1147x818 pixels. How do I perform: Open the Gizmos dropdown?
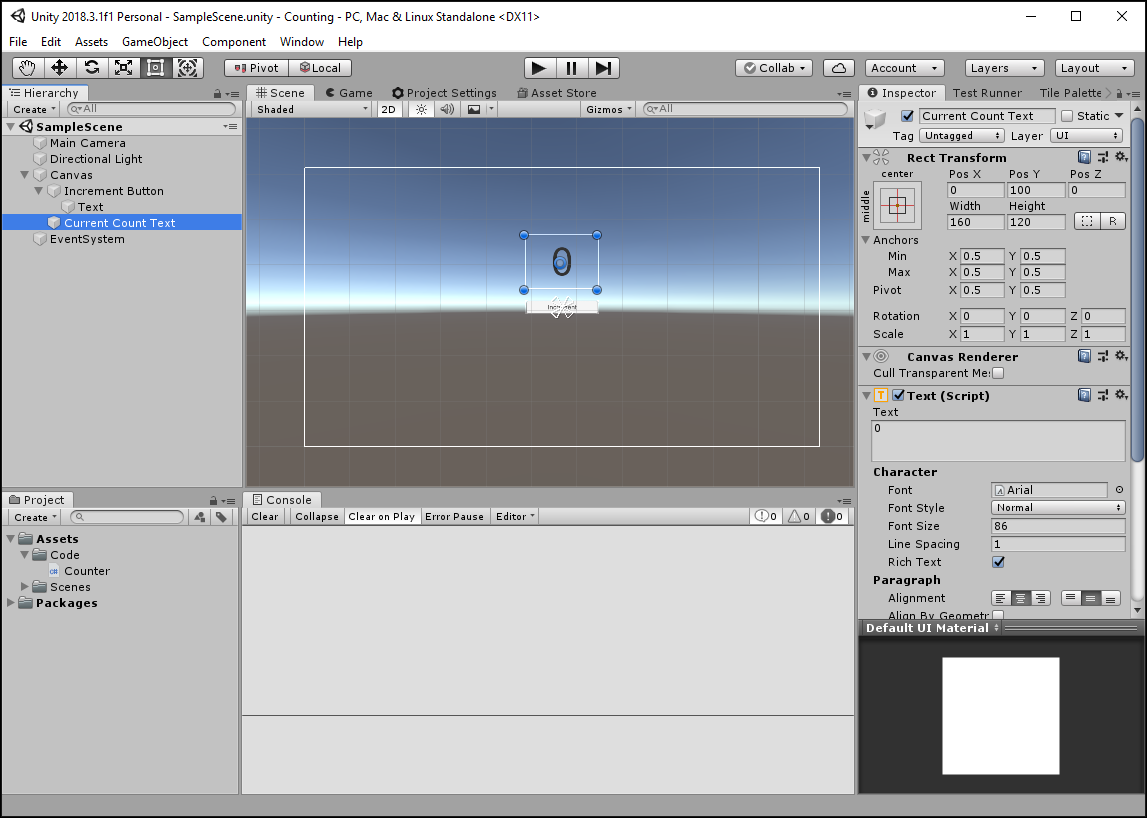(x=608, y=109)
